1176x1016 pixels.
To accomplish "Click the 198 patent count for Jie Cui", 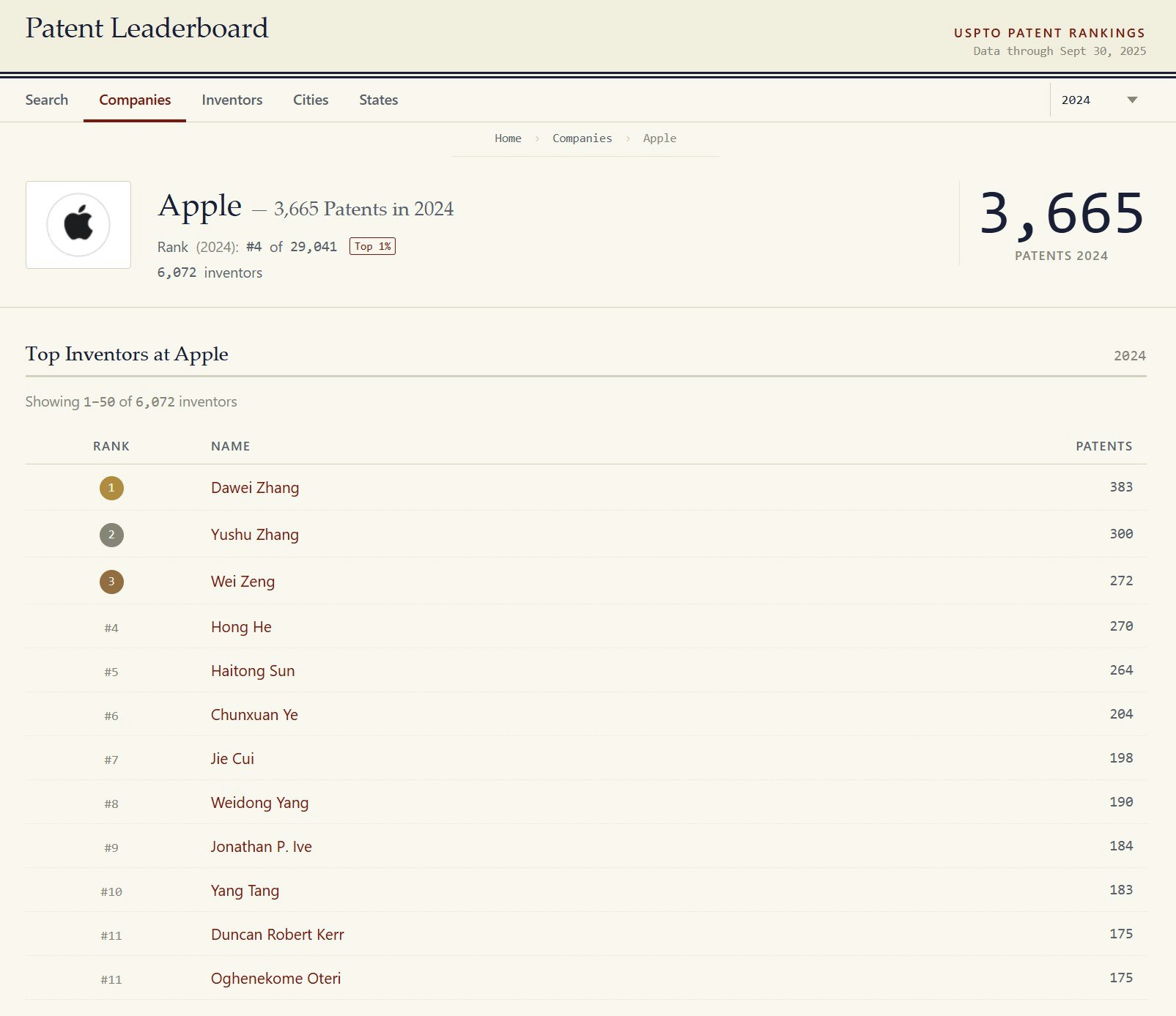I will click(1121, 758).
